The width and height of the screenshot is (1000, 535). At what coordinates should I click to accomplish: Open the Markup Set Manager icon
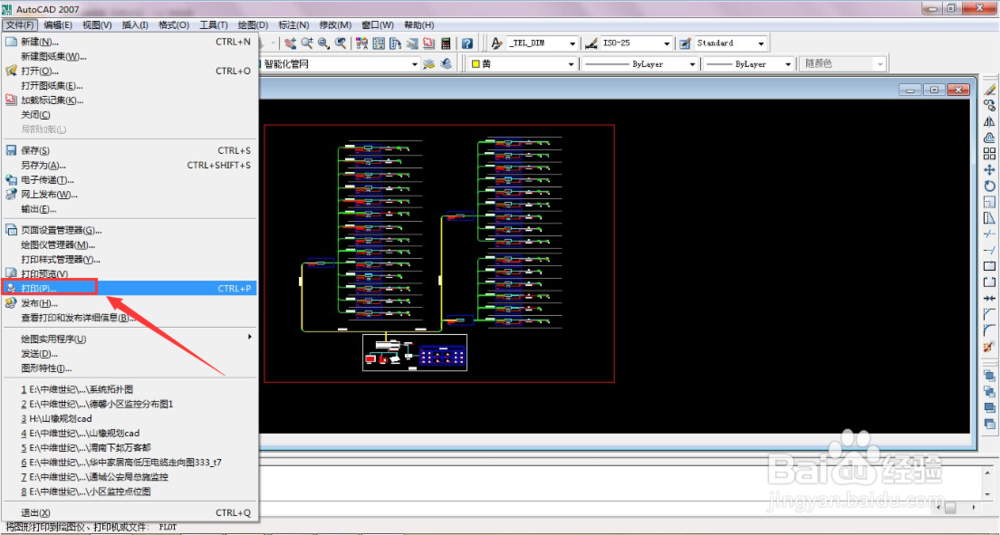[429, 43]
